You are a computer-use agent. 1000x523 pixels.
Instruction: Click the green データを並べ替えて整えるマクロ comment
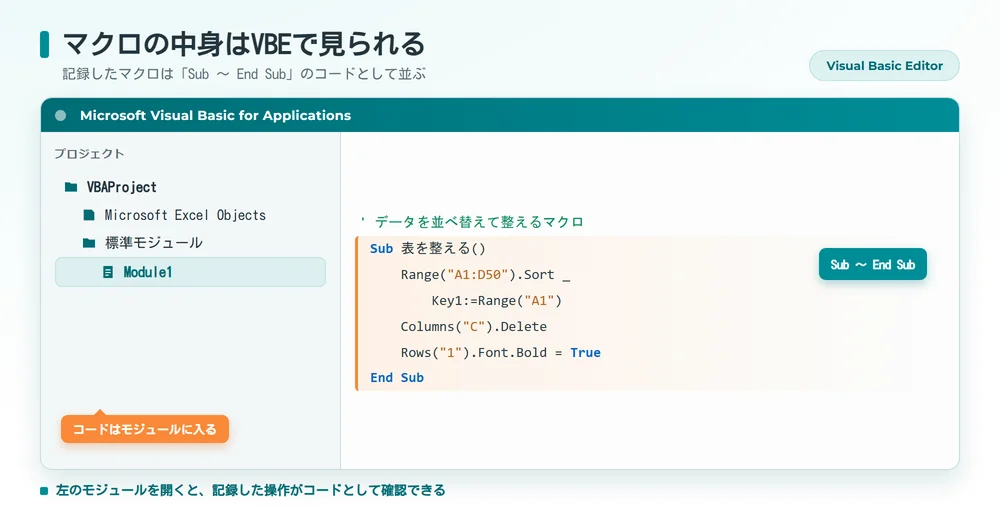[x=479, y=222]
